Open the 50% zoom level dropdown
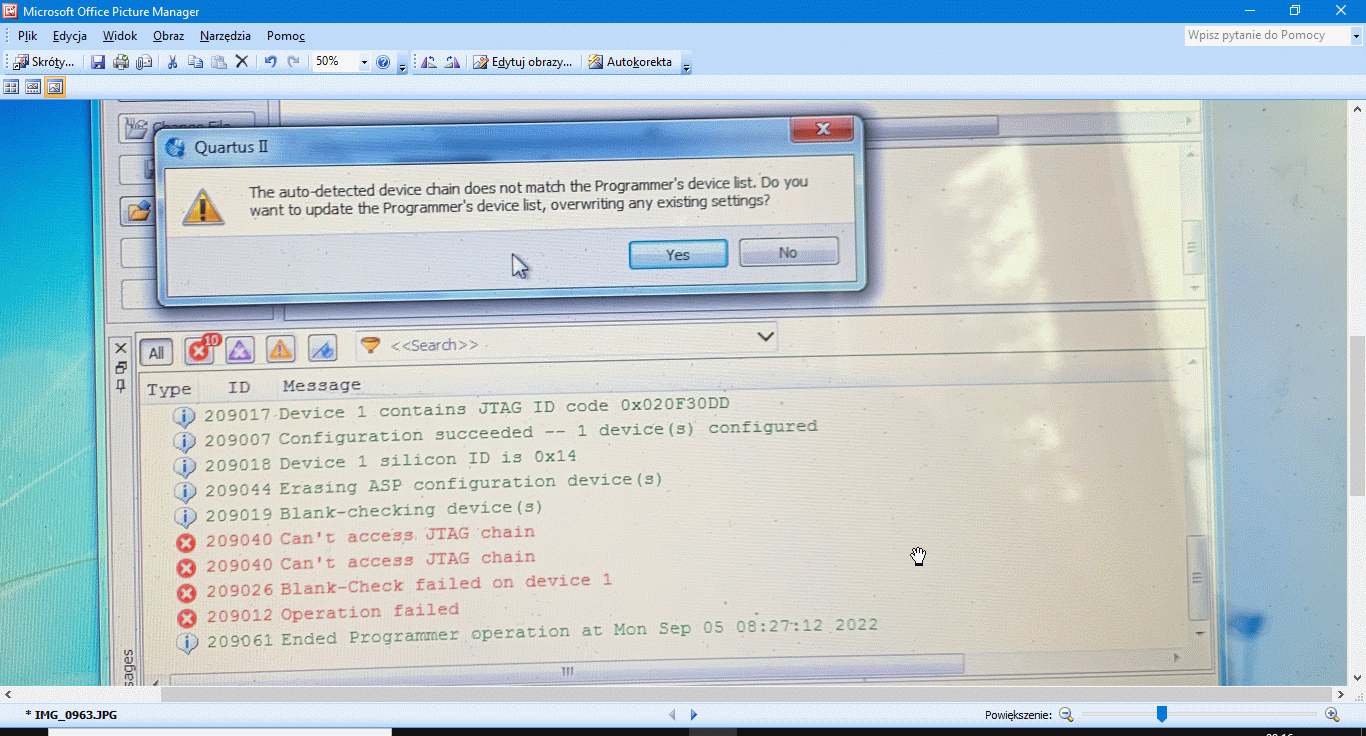 click(364, 62)
